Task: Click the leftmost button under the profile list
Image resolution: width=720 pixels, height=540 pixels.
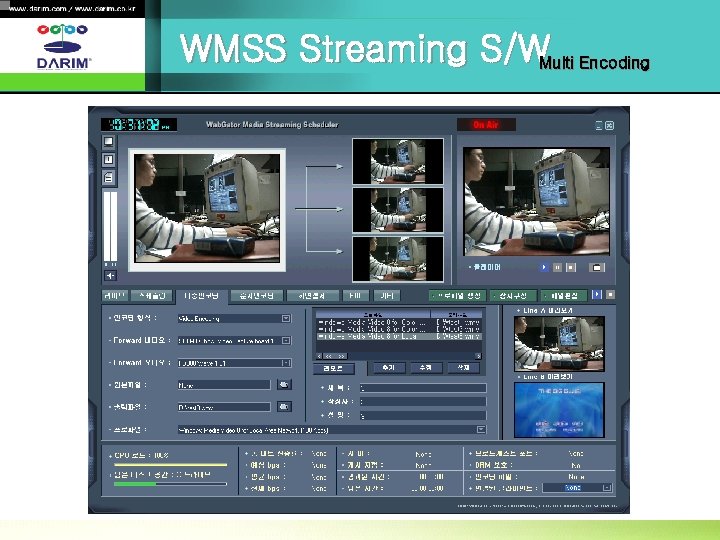Action: 334,368
